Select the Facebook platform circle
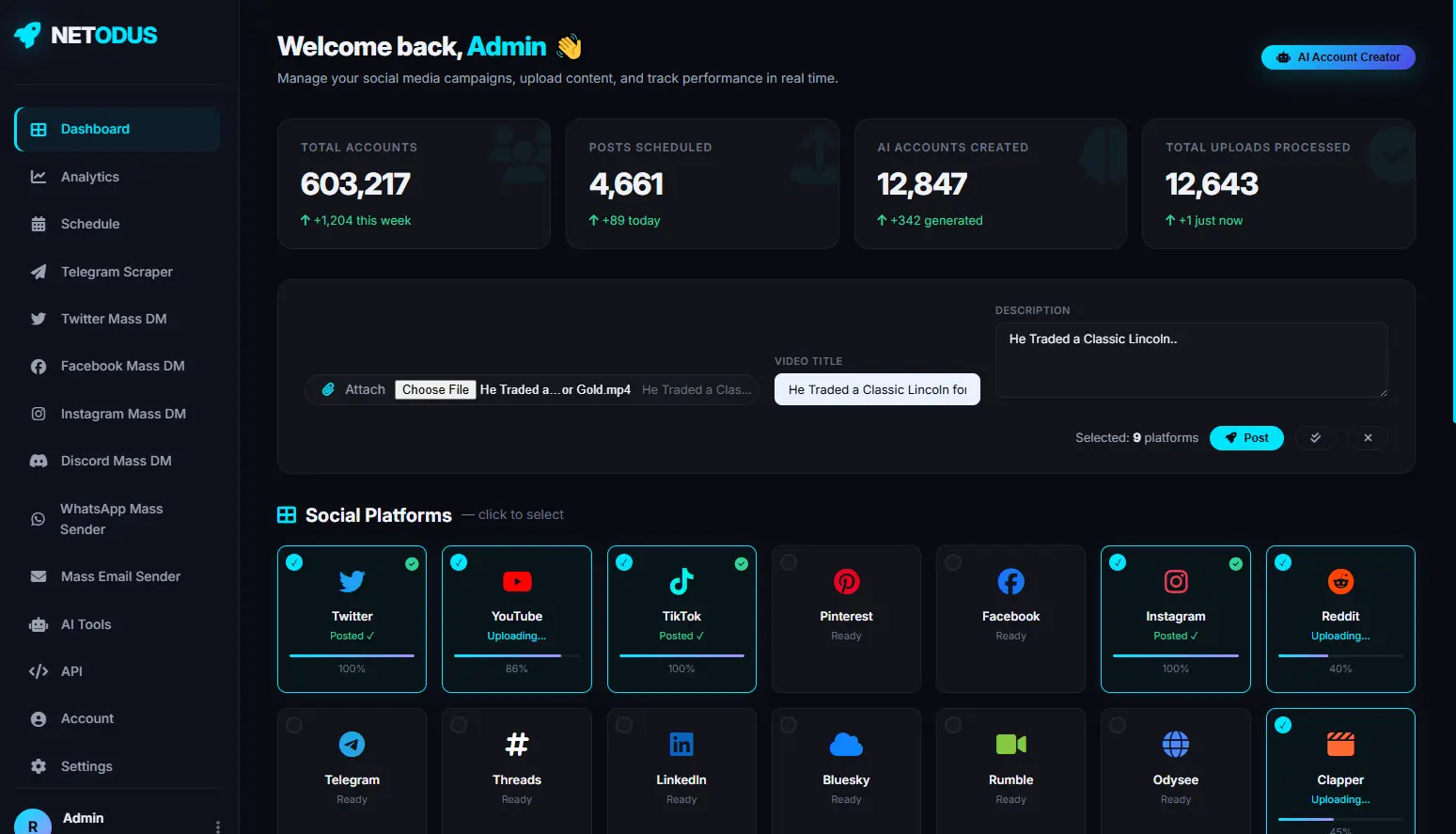 pos(953,562)
